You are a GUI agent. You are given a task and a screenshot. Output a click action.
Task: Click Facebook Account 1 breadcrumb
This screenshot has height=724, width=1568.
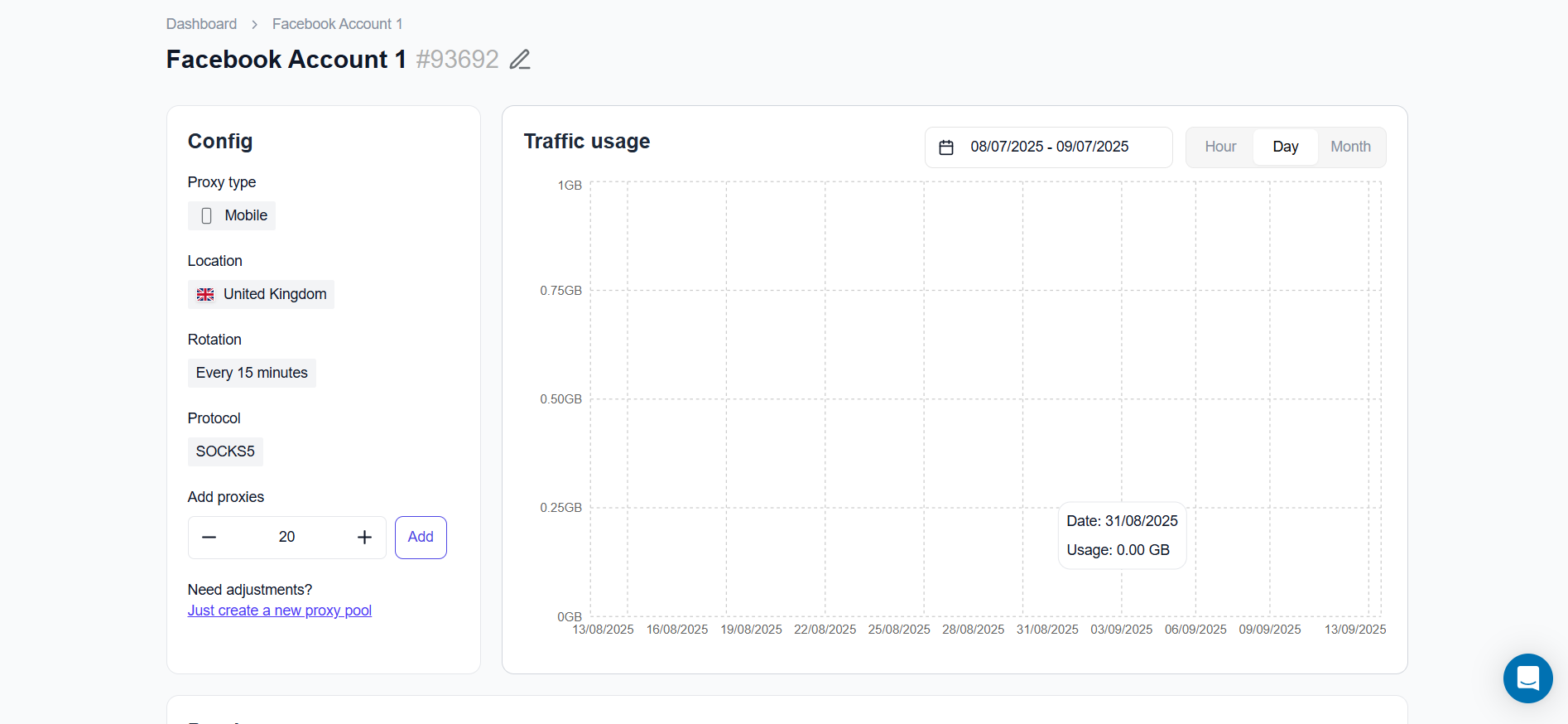[337, 24]
